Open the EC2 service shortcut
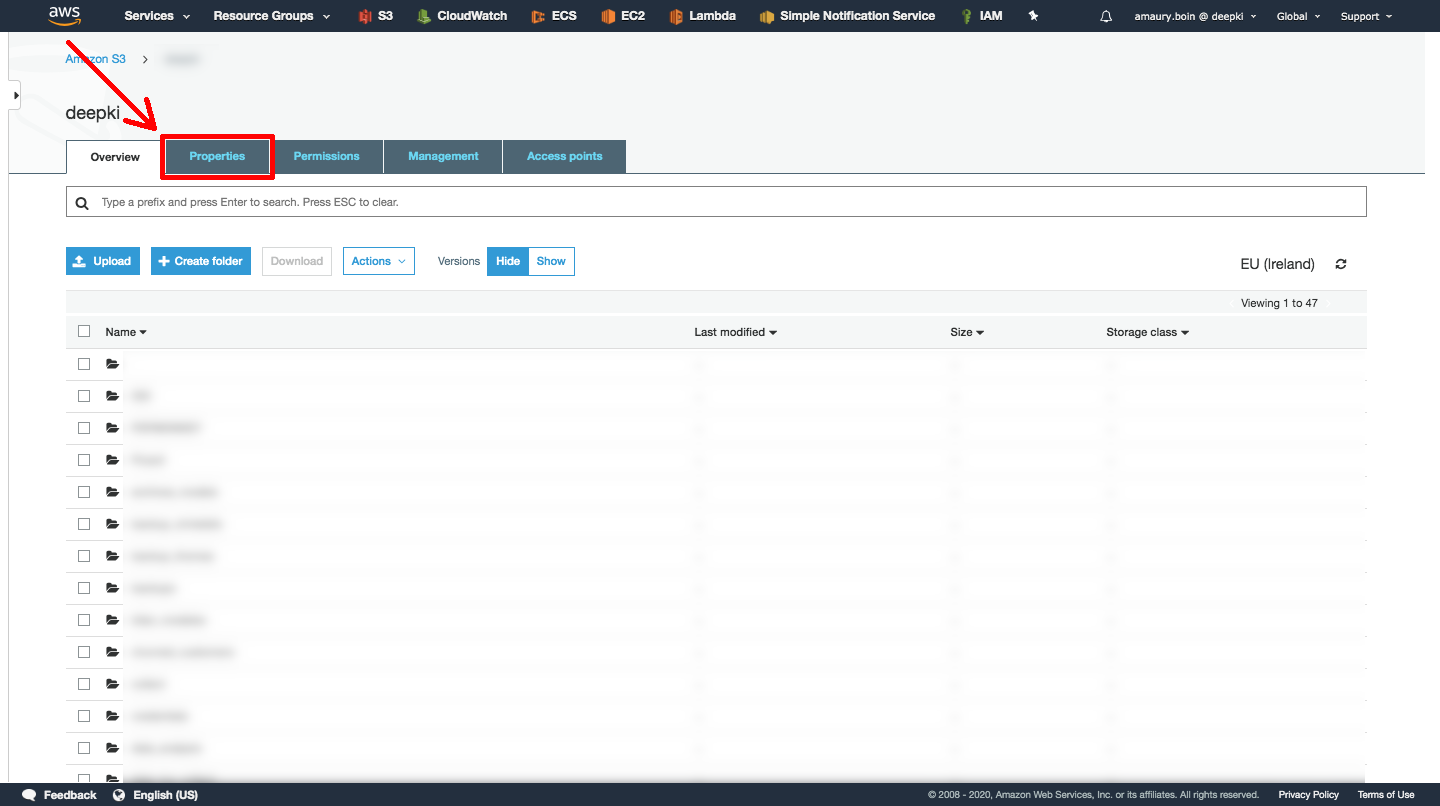Screen dimensions: 1440x806 pos(623,16)
